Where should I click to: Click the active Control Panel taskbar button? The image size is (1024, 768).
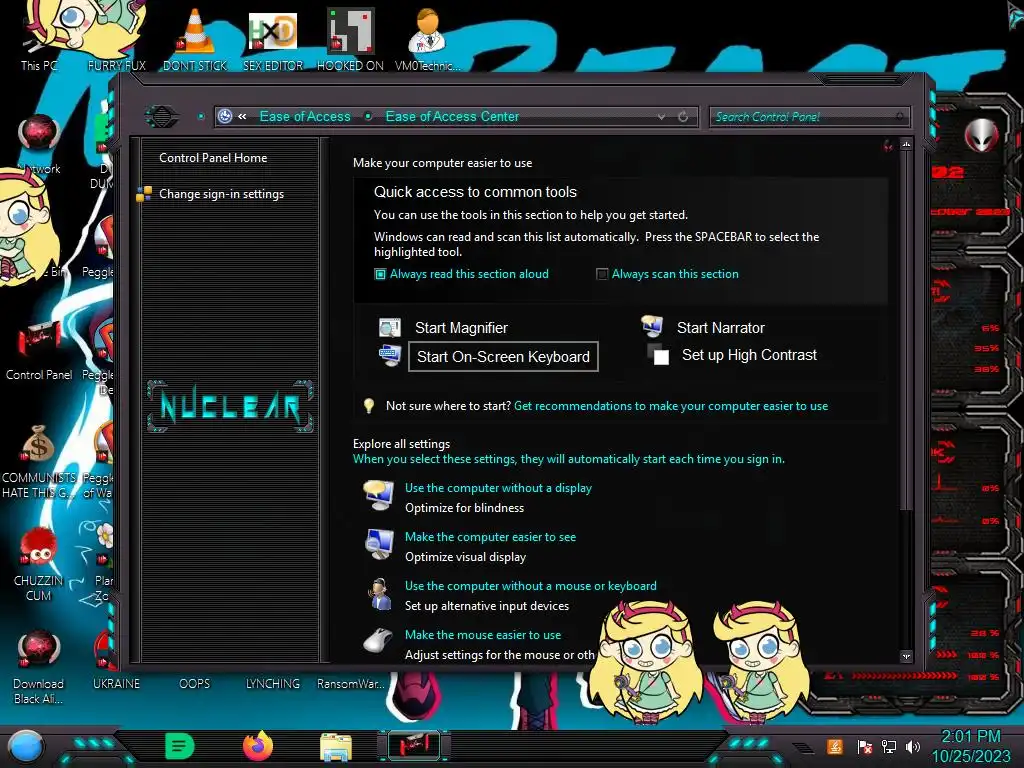coord(415,746)
